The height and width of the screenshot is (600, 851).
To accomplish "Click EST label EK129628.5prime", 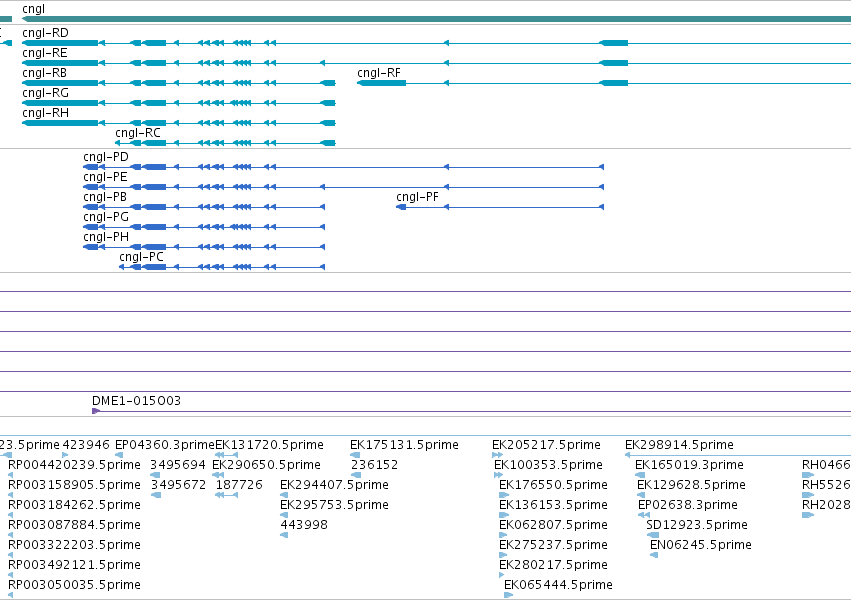I will click(x=691, y=486).
